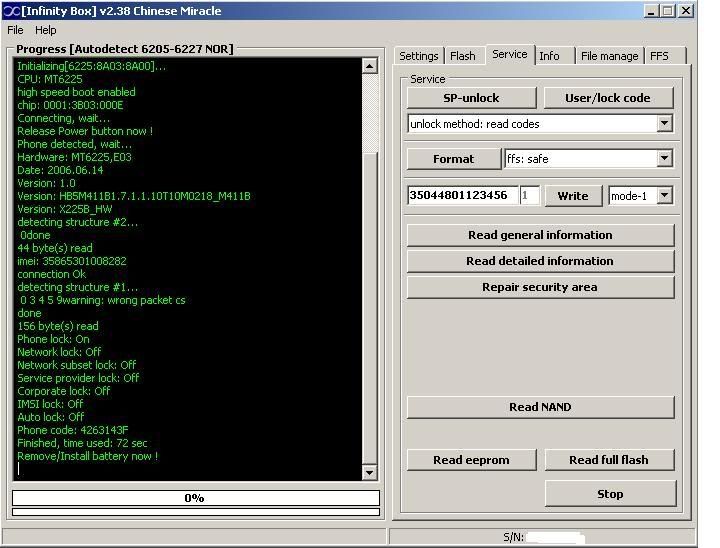Minimize the Infinity Box window
The height and width of the screenshot is (548, 720).
coord(651,11)
